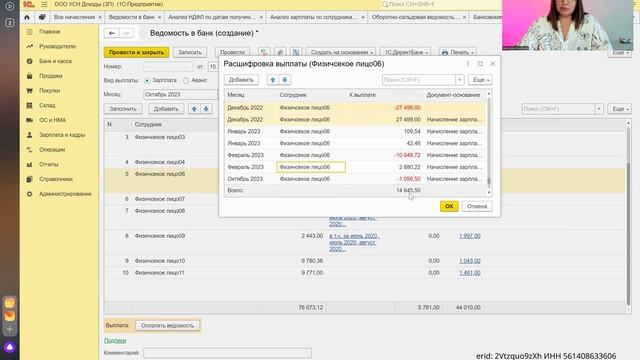The width and height of the screenshot is (640, 360).
Task: Click Оплатить ведомость button
Action: pos(167,325)
